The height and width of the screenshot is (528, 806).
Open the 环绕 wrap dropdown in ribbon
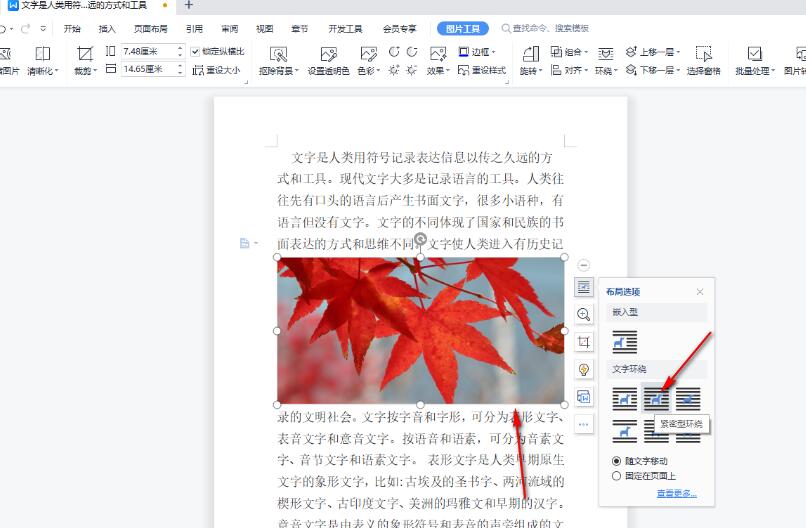click(x=604, y=71)
